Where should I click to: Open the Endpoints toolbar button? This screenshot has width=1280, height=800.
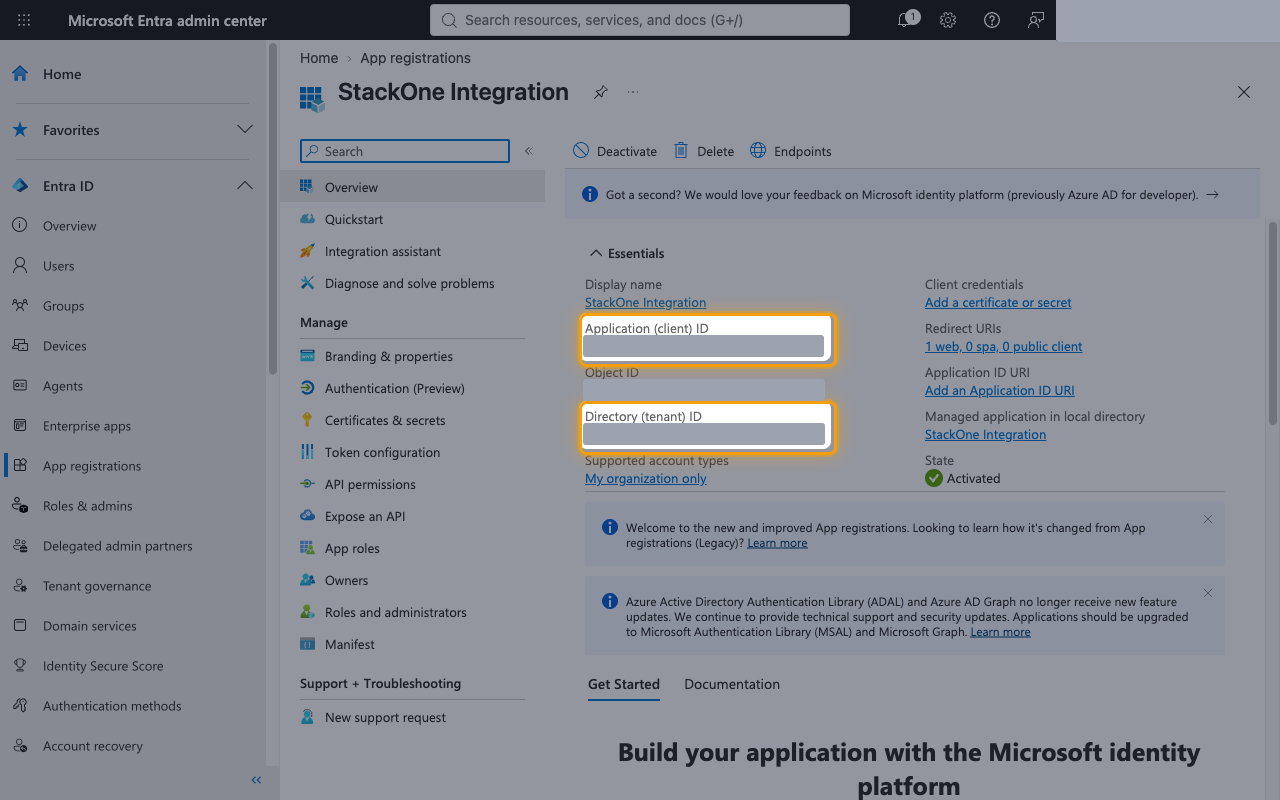tap(790, 151)
